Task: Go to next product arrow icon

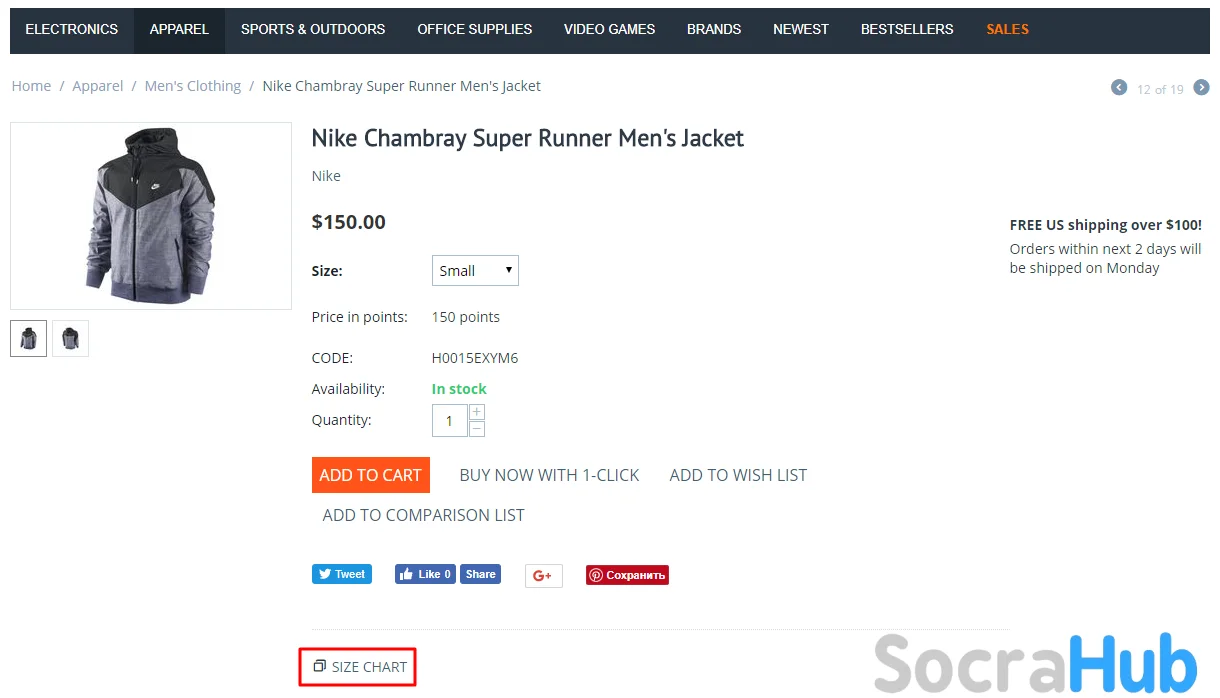Action: (x=1202, y=88)
